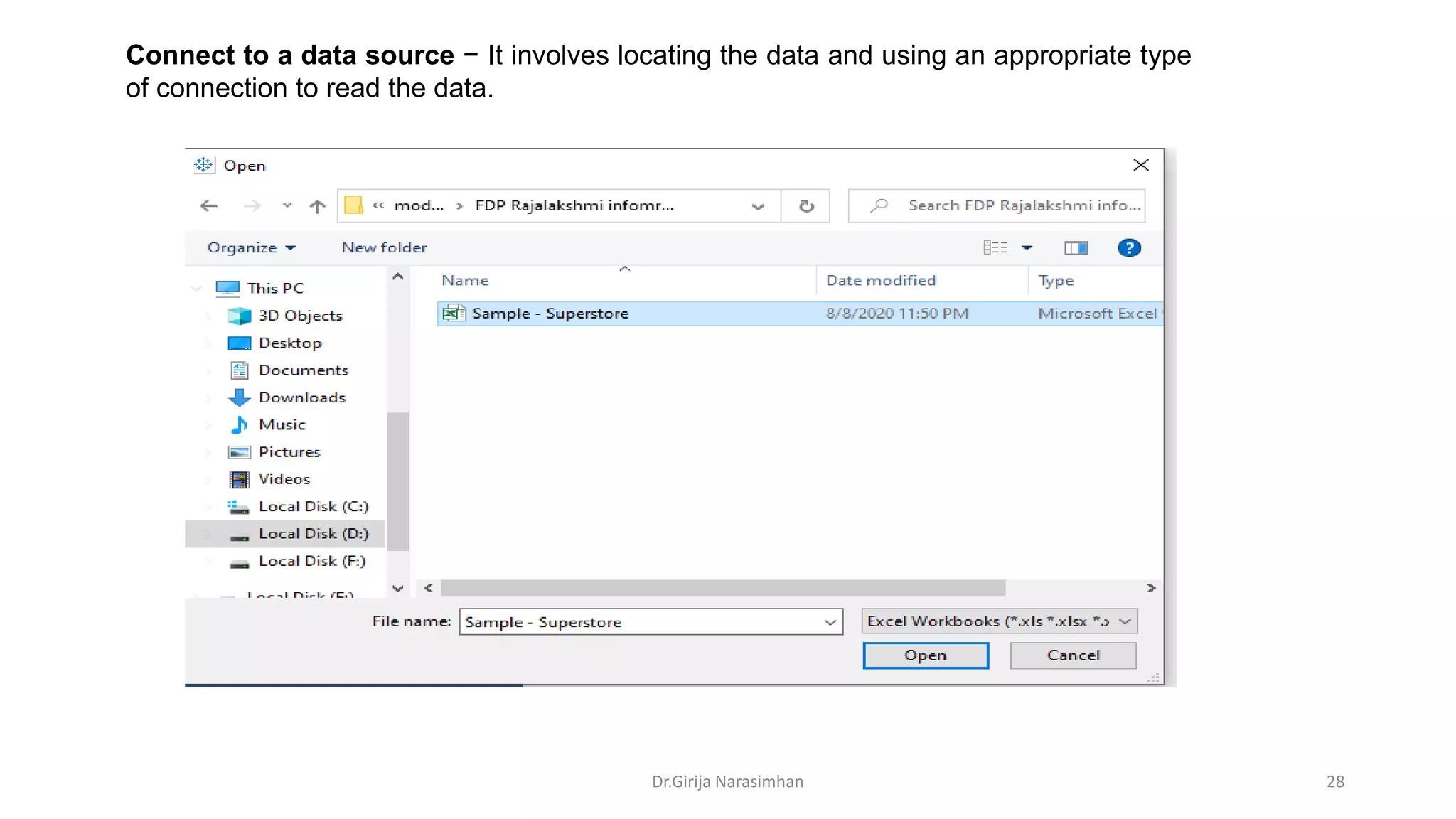The height and width of the screenshot is (819, 1456).
Task: Create a New folder
Action: pyautogui.click(x=384, y=247)
